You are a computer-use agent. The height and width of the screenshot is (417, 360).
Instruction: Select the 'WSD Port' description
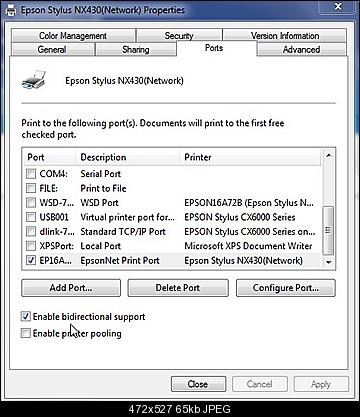coord(99,203)
